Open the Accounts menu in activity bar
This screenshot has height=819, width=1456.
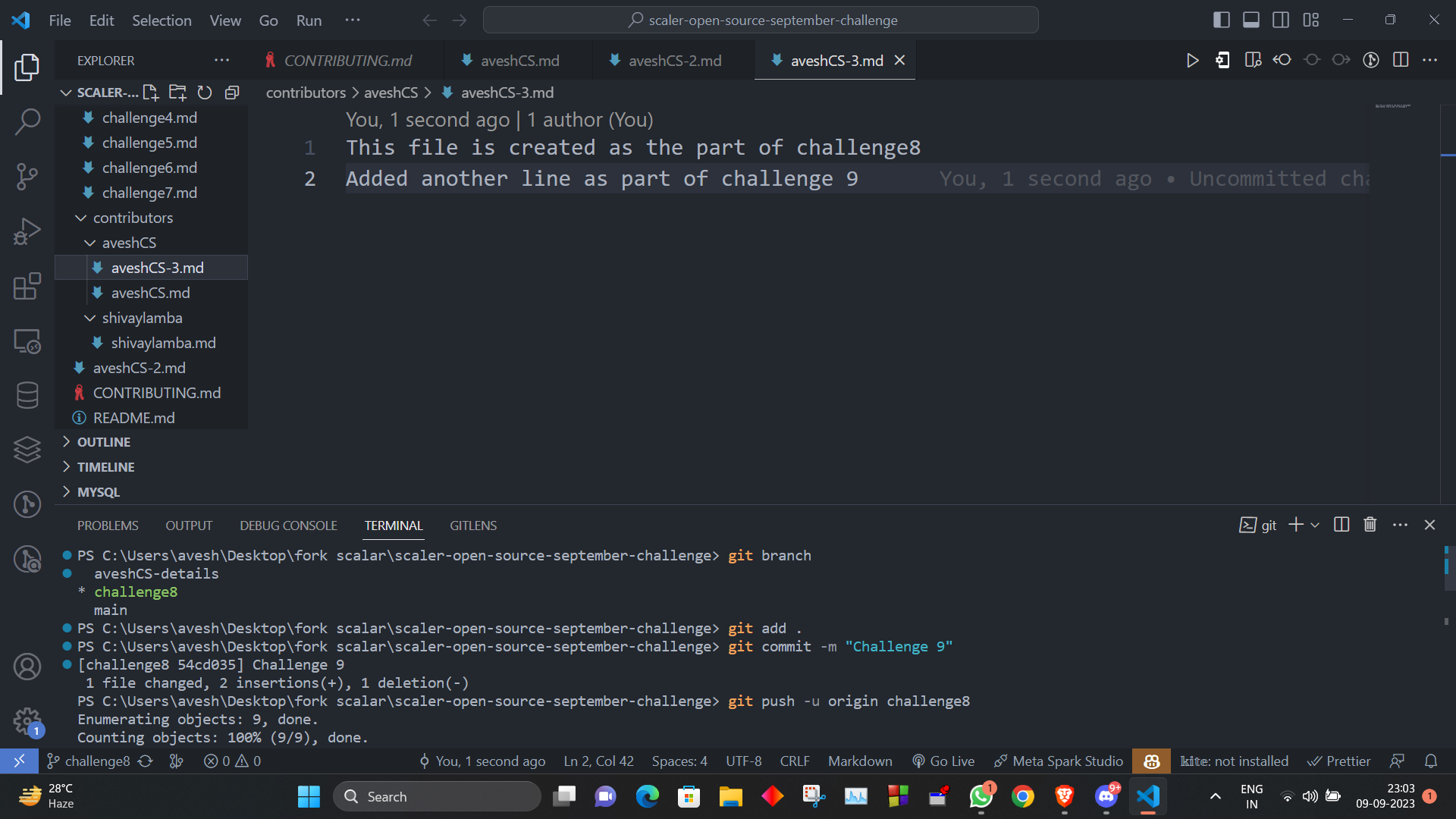point(27,667)
